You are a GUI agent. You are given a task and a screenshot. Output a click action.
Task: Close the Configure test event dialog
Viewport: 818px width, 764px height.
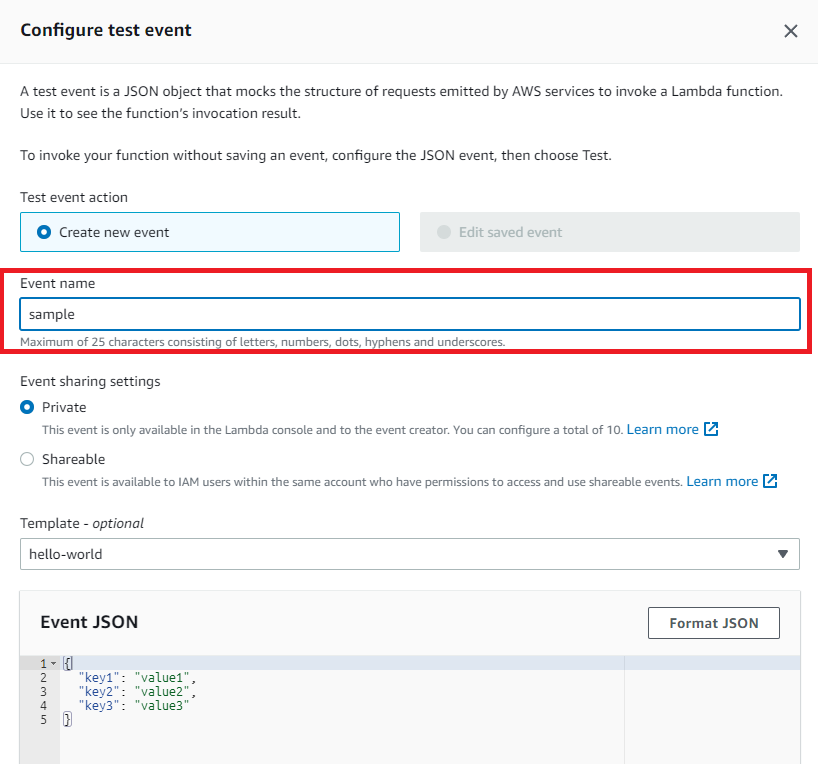[791, 31]
